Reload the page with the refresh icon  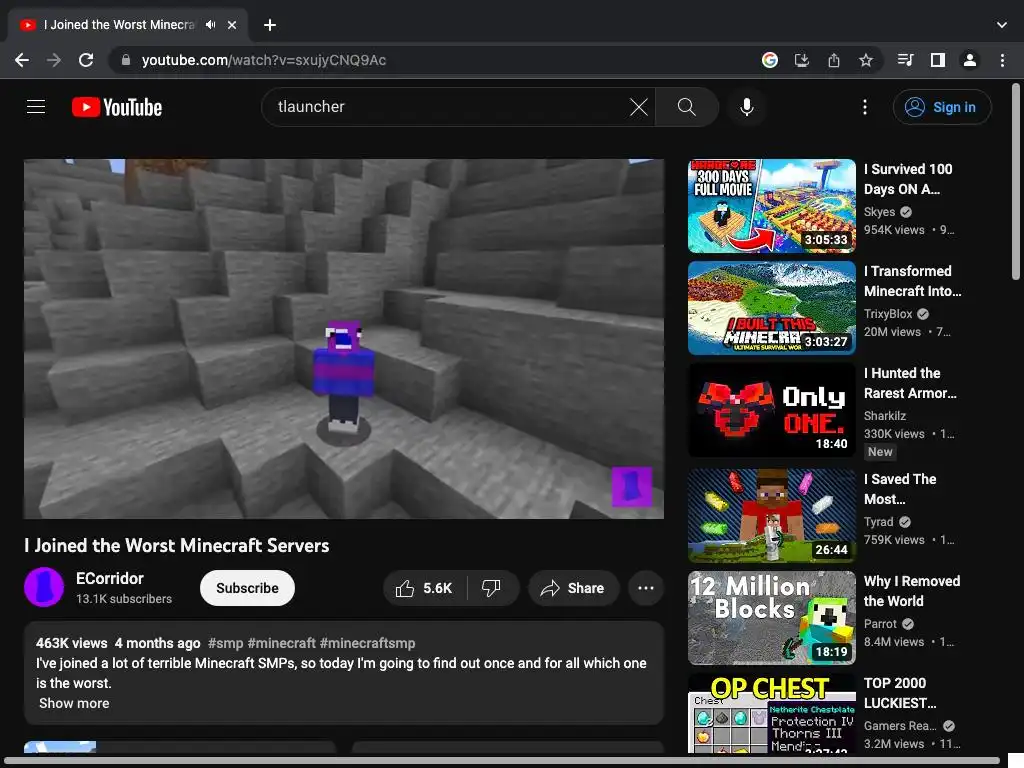click(86, 60)
